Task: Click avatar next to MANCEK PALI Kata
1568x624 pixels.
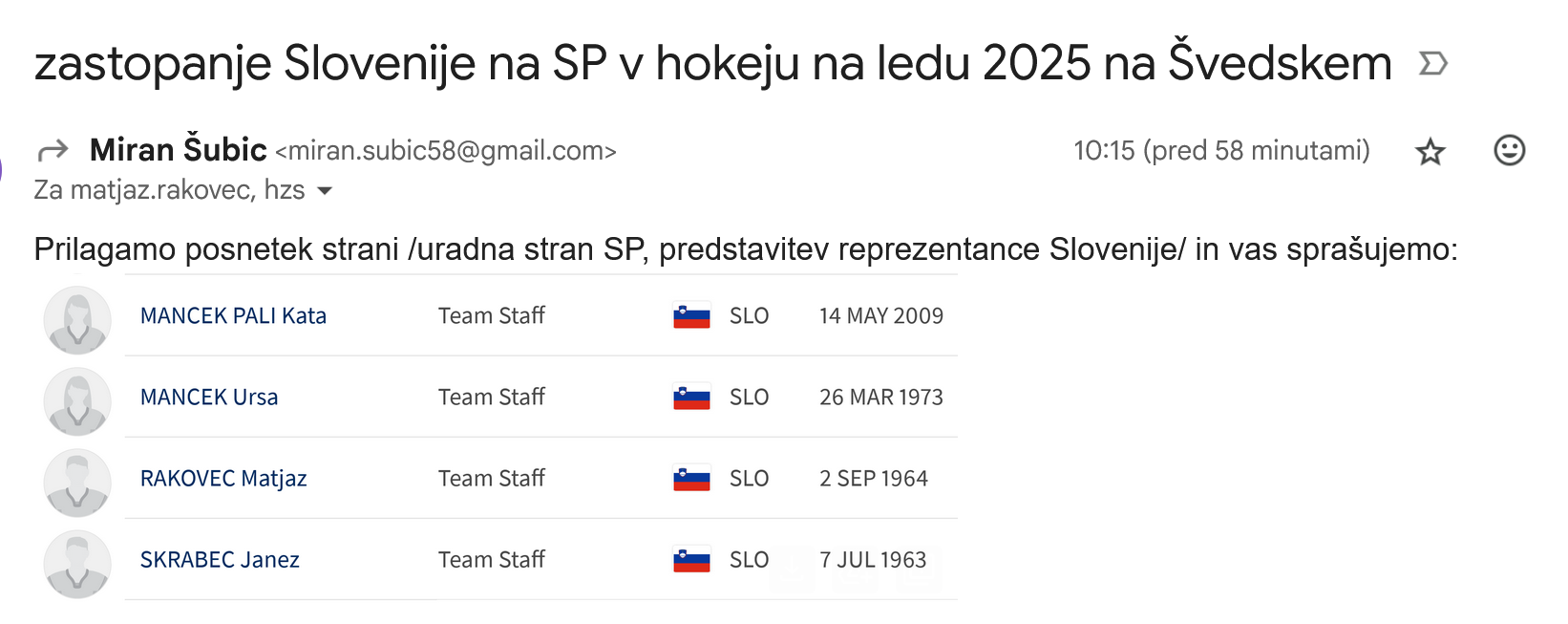Action: (77, 320)
